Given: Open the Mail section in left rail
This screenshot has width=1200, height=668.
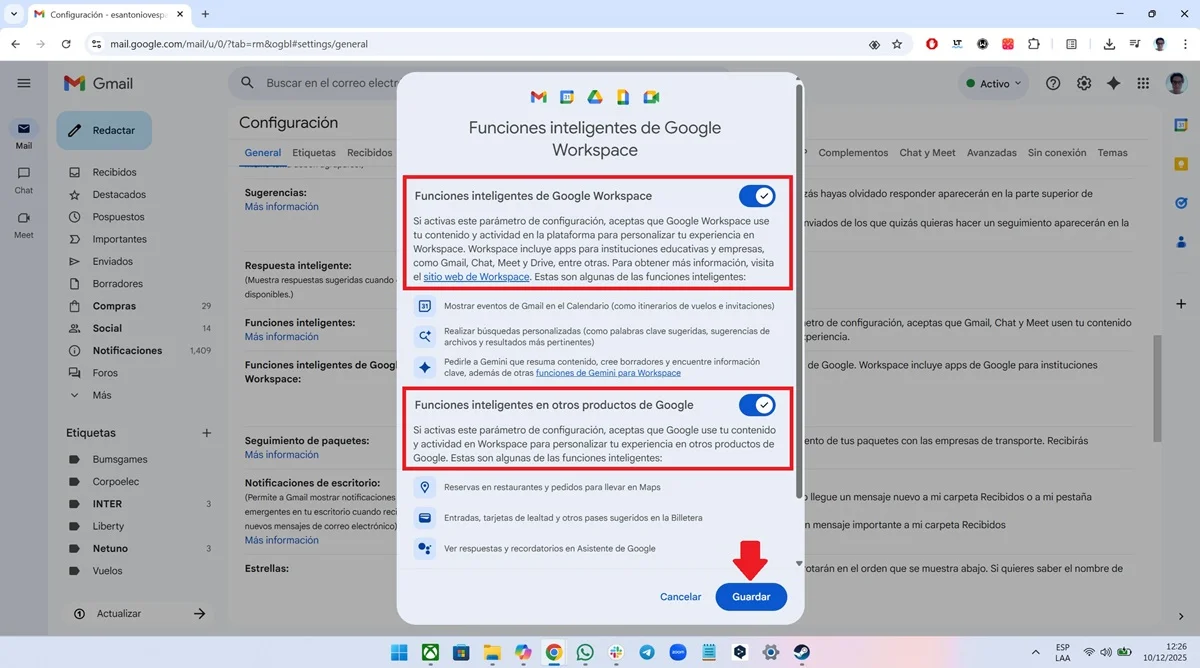Looking at the screenshot, I should (24, 135).
